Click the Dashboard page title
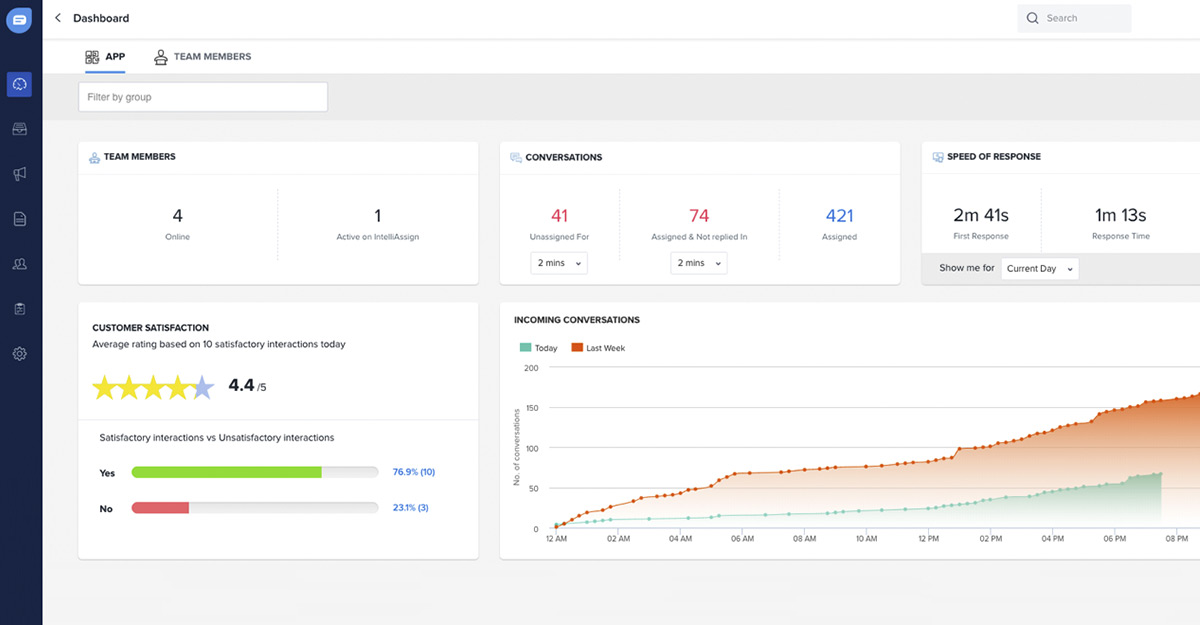 click(x=101, y=18)
